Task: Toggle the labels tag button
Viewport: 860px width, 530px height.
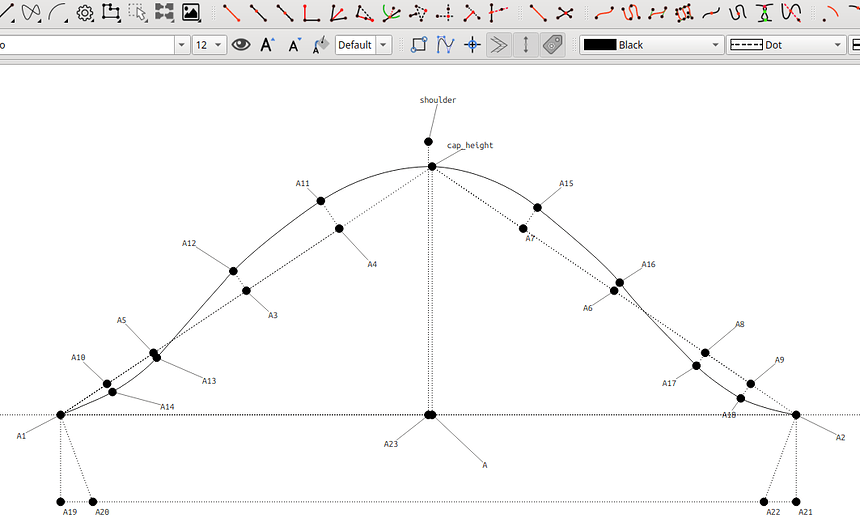Action: pyautogui.click(x=552, y=45)
